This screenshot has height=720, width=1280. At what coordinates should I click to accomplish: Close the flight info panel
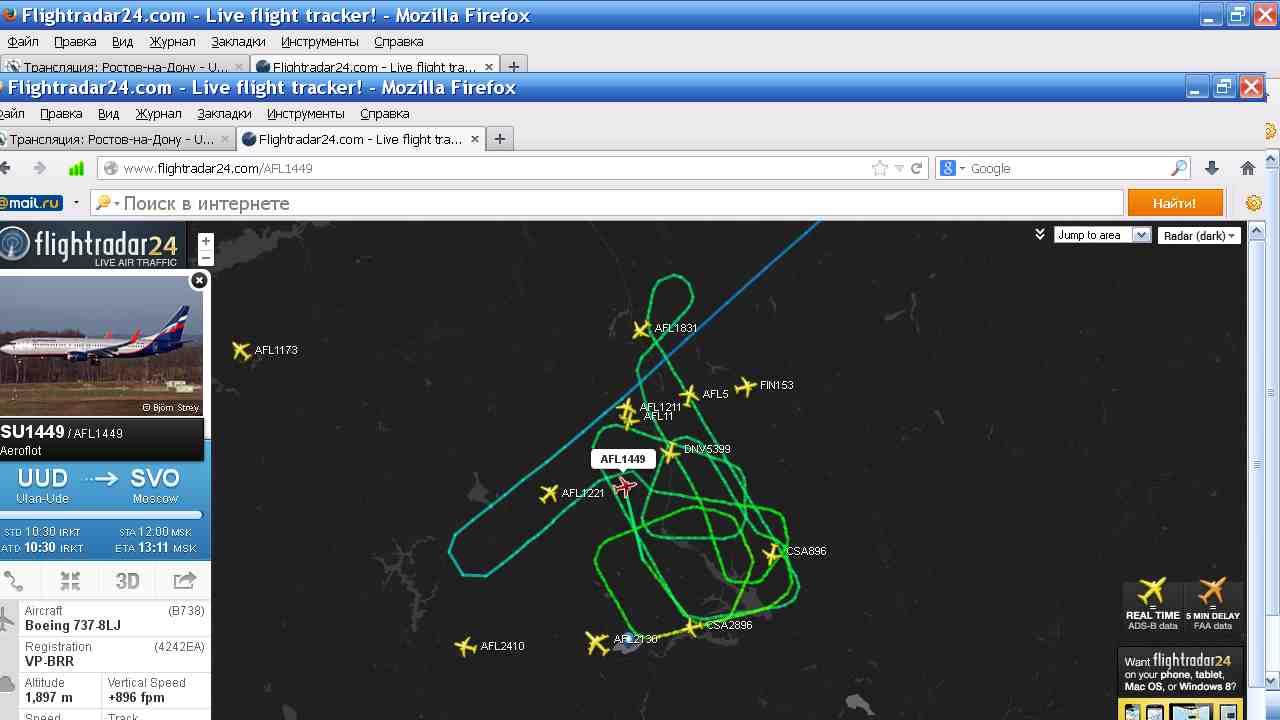pos(199,280)
